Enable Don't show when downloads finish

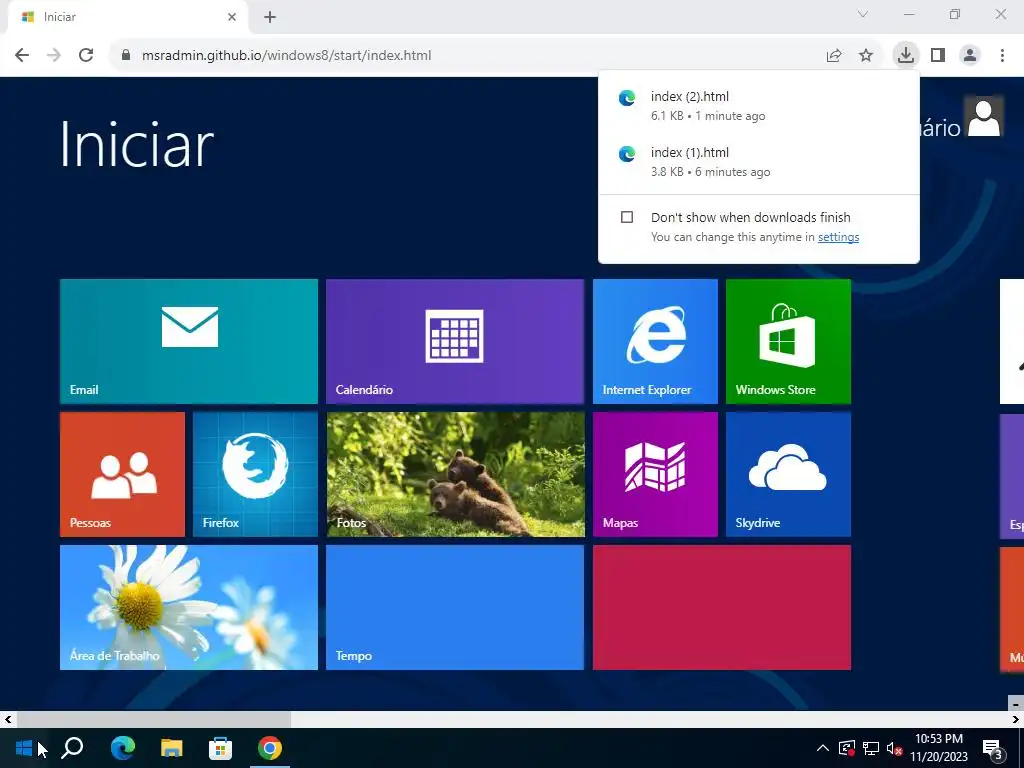coord(627,217)
